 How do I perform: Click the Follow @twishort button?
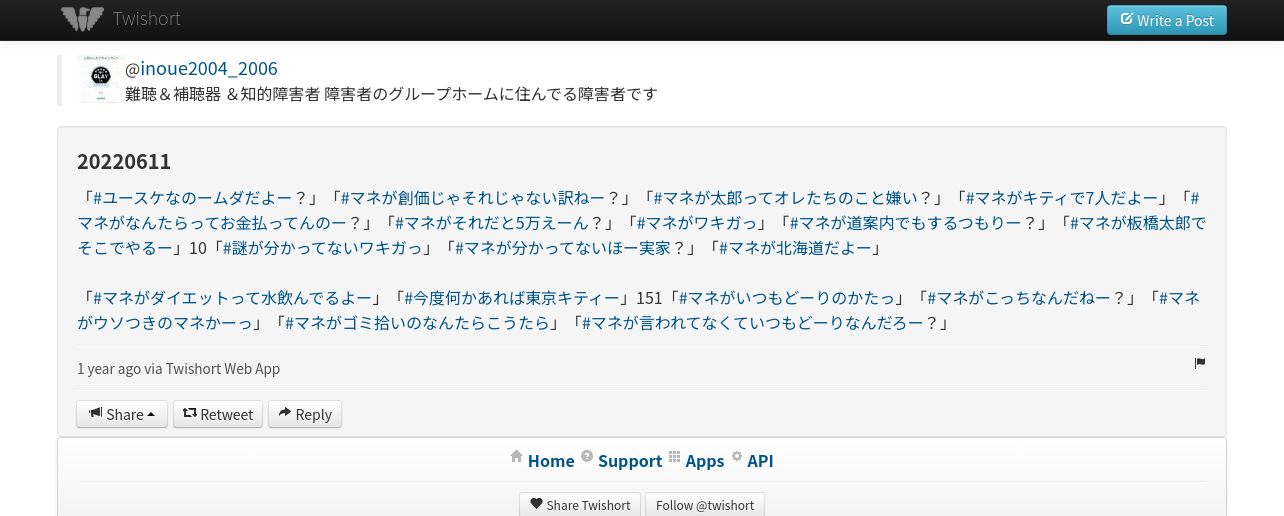(x=705, y=505)
